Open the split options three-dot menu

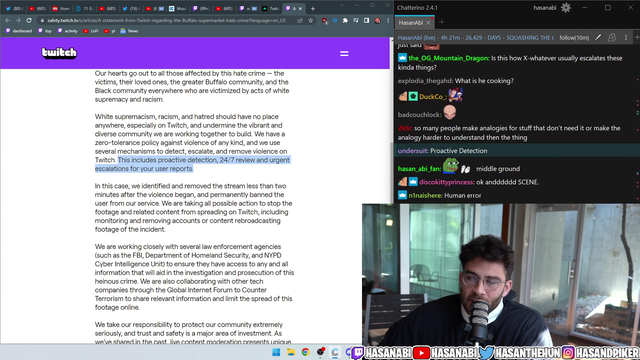coord(626,38)
